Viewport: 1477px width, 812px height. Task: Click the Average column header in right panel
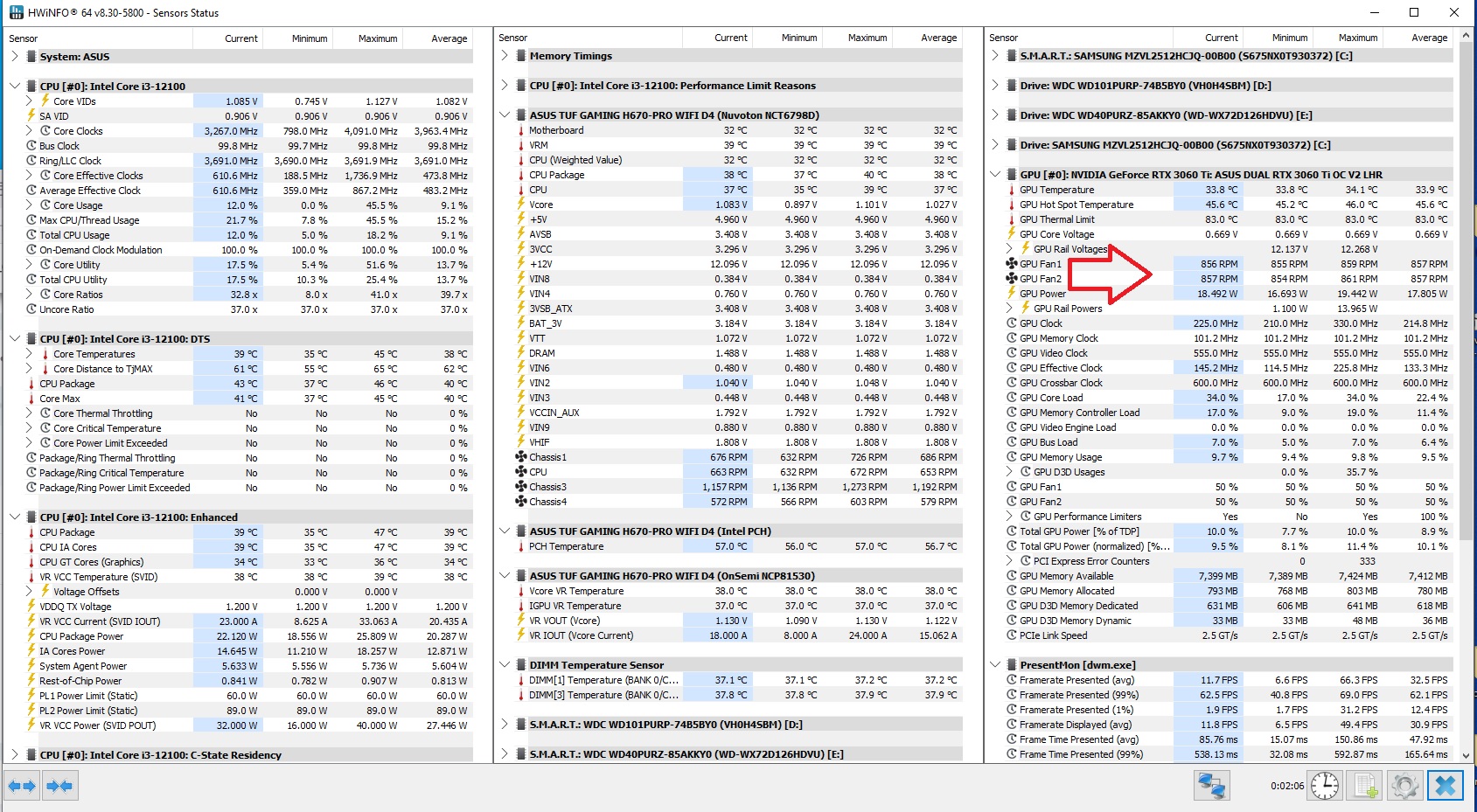(1429, 38)
